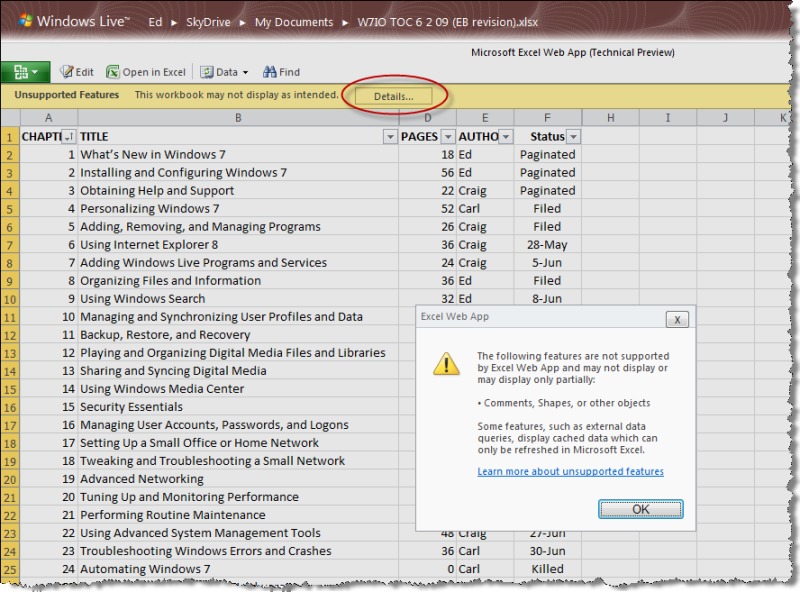The image size is (800, 592).
Task: Select row 2 header
Action: click(10, 155)
